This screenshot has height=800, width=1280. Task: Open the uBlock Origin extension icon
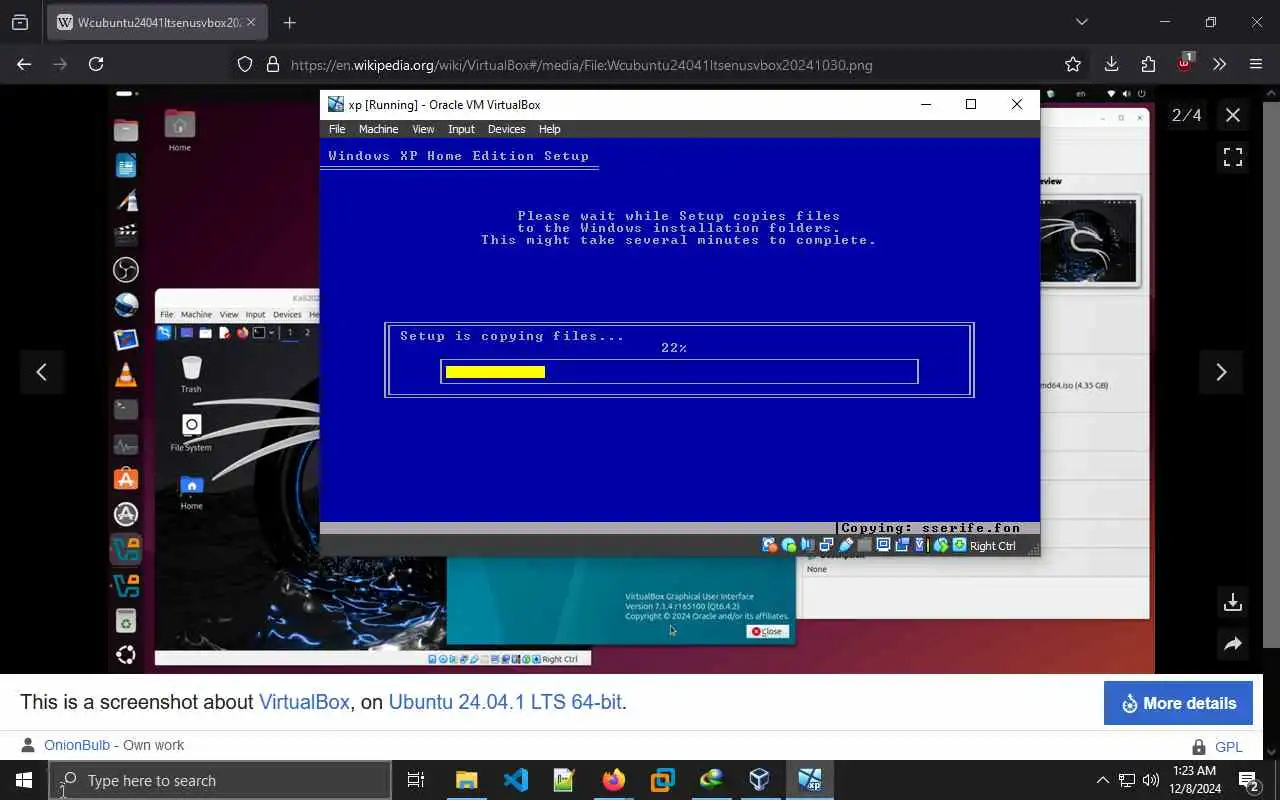(1184, 62)
